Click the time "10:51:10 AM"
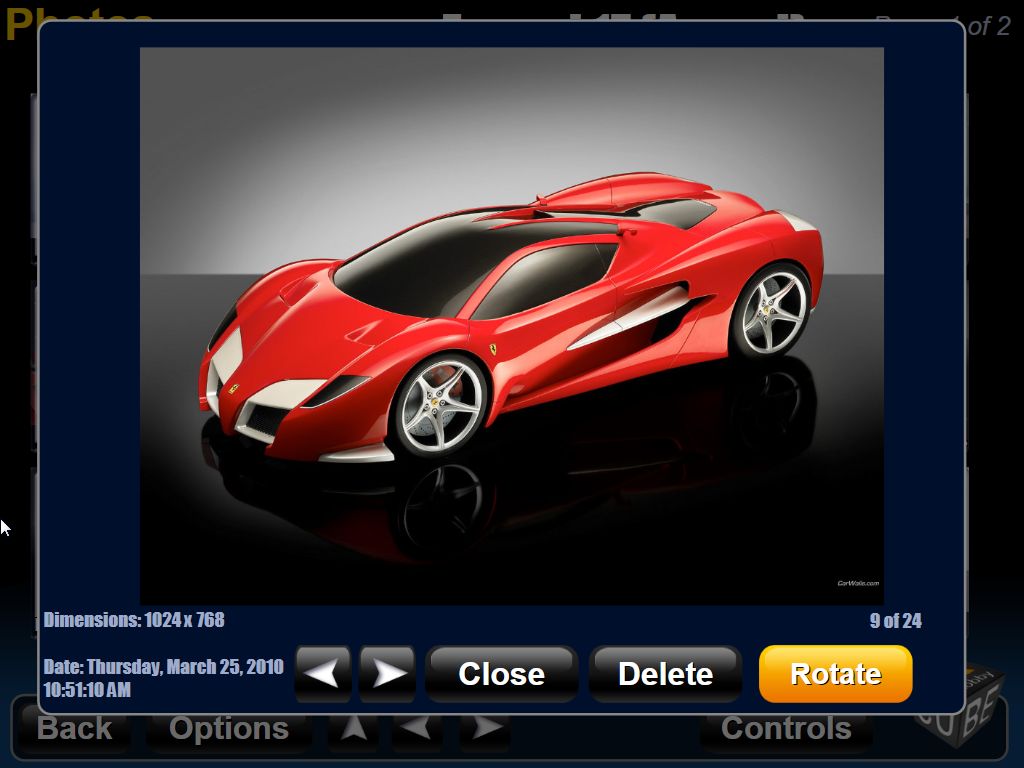The image size is (1024, 768). tap(88, 690)
